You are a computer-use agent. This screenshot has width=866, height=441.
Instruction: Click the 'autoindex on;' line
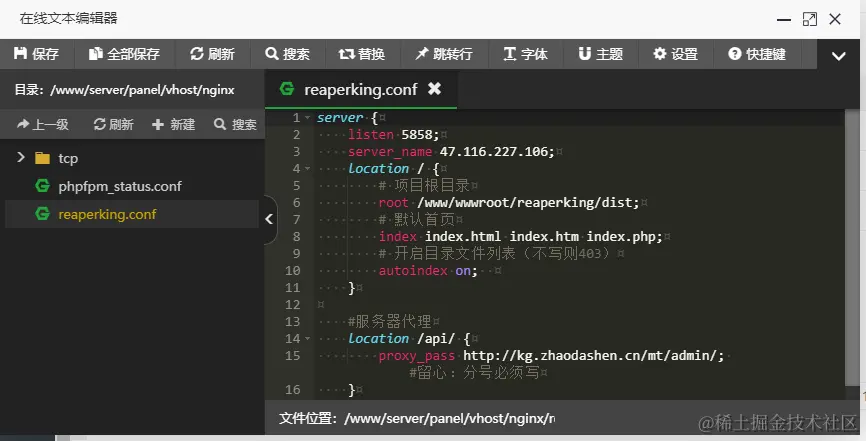click(x=428, y=271)
